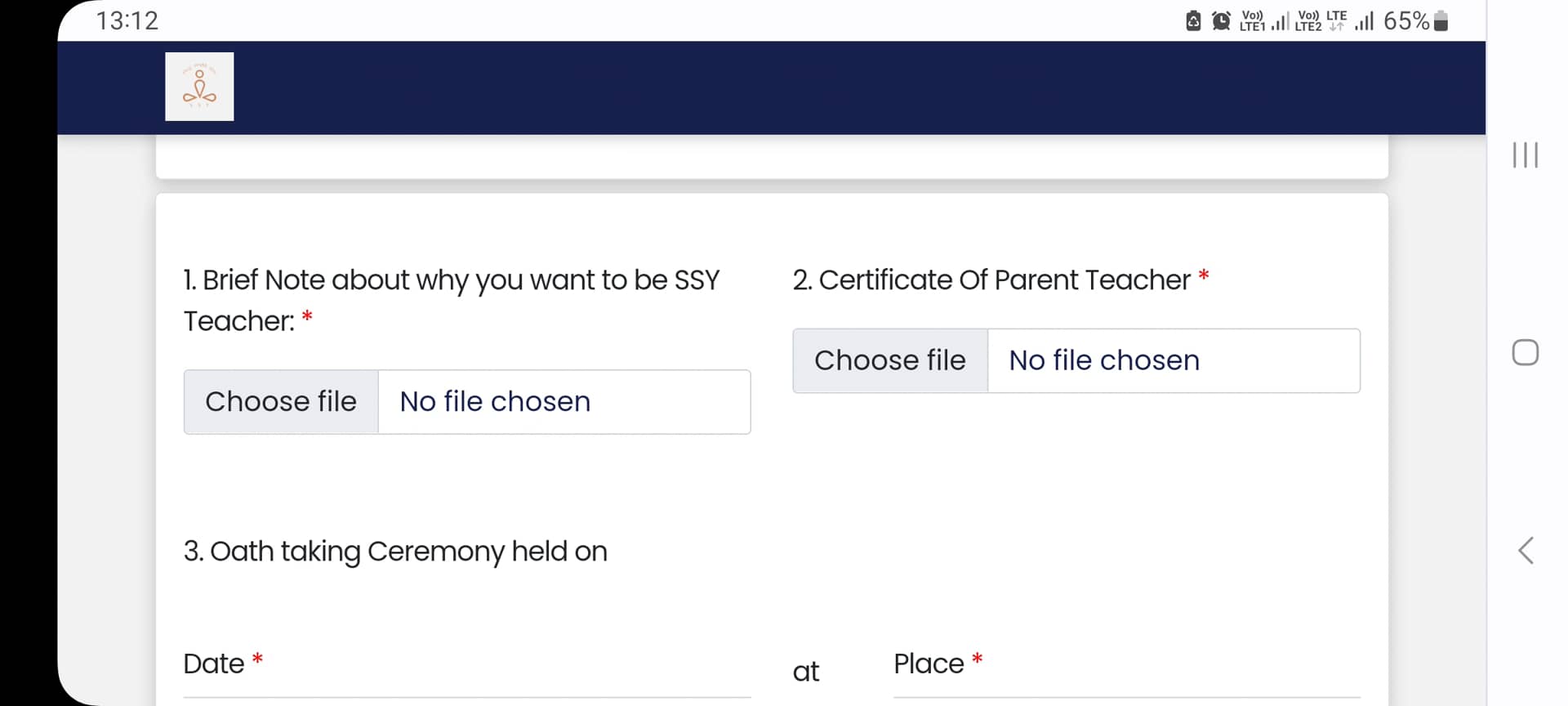Click the Oath Ceremony Place field
1568x706 pixels.
coord(1126,685)
